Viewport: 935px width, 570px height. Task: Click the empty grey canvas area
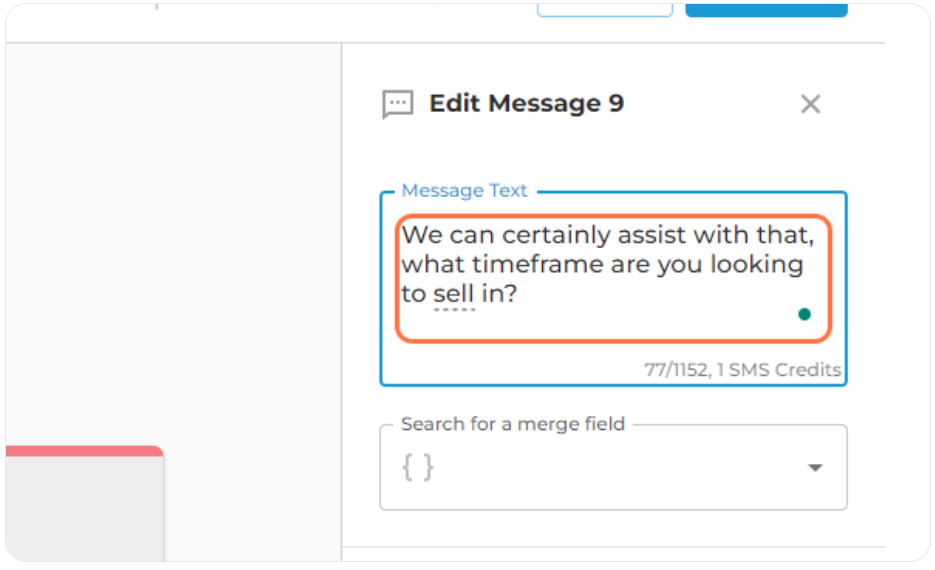(173, 238)
